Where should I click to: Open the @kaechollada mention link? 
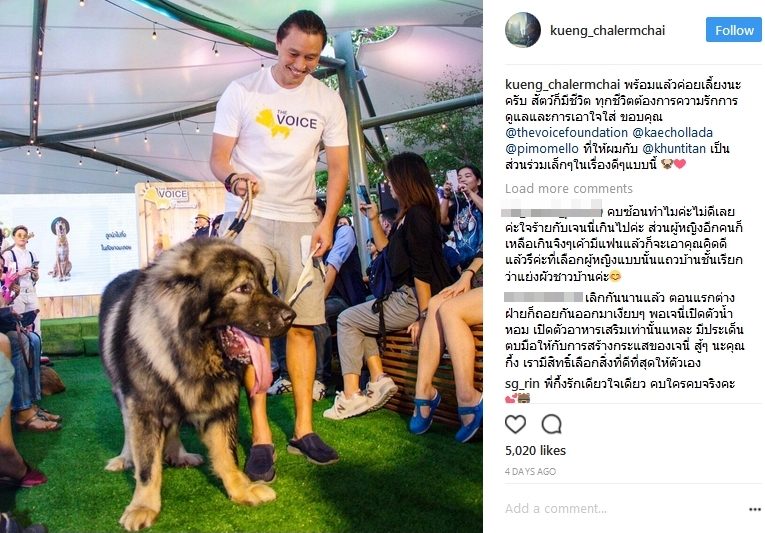pyautogui.click(x=672, y=132)
